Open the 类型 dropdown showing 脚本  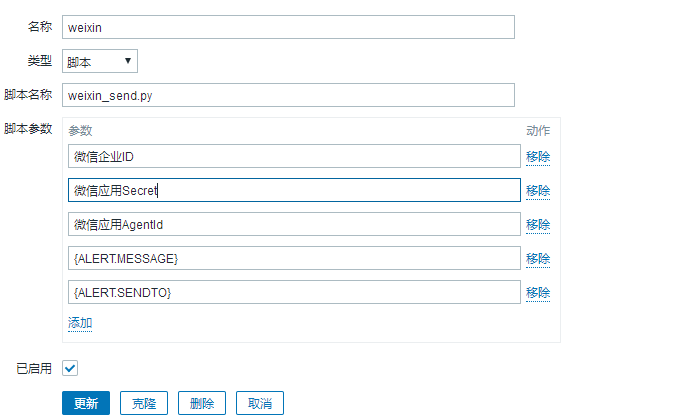click(x=100, y=61)
